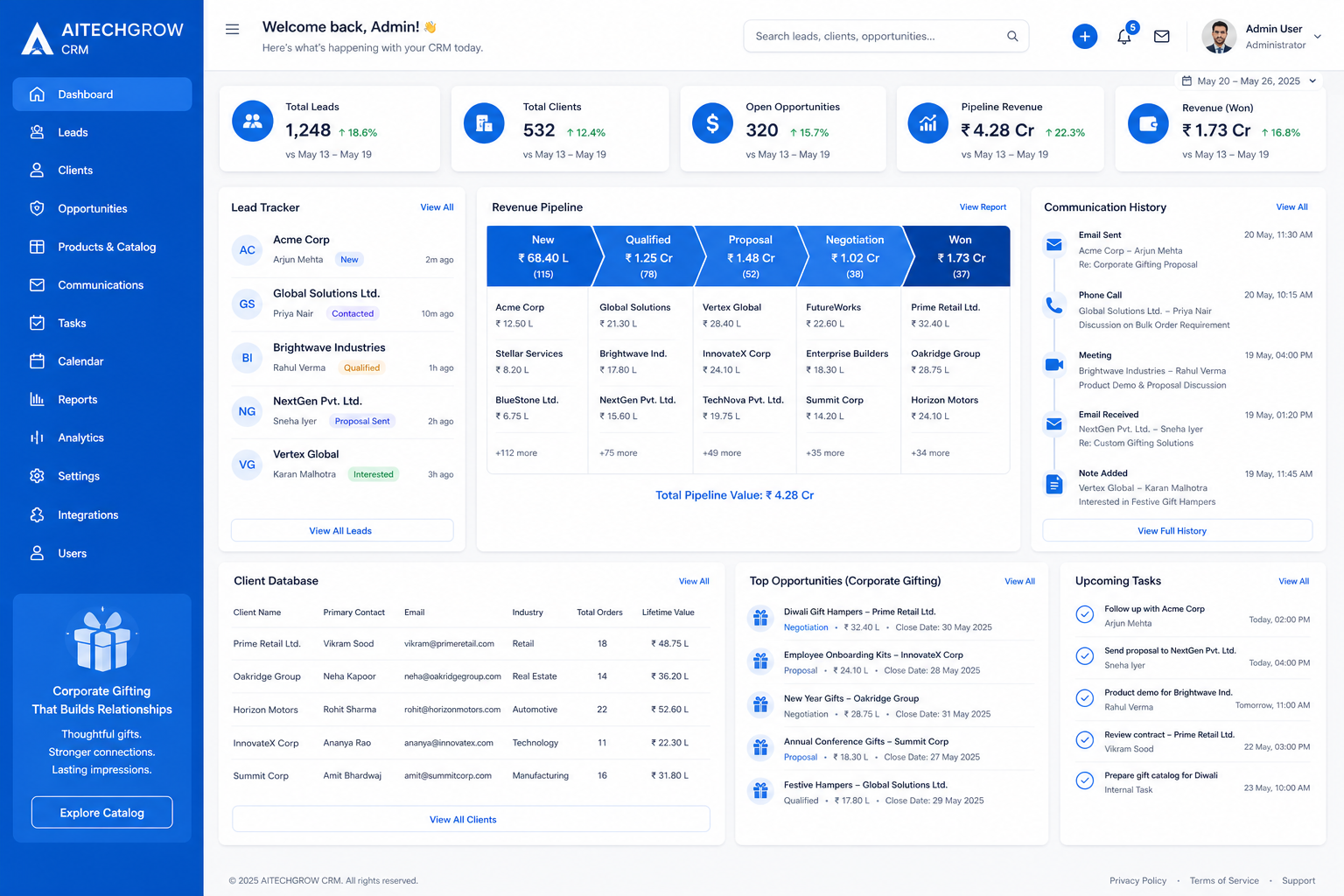Click the search leads input field
Screen dimensions: 1344x896
pos(885,36)
